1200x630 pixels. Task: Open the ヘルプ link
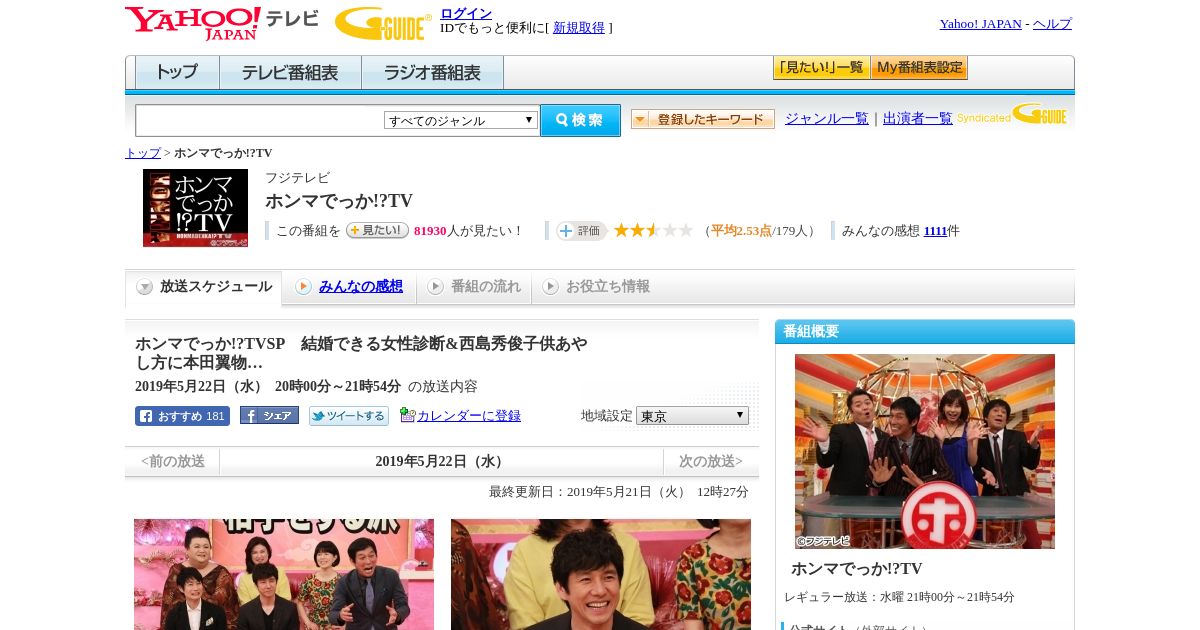(1052, 23)
